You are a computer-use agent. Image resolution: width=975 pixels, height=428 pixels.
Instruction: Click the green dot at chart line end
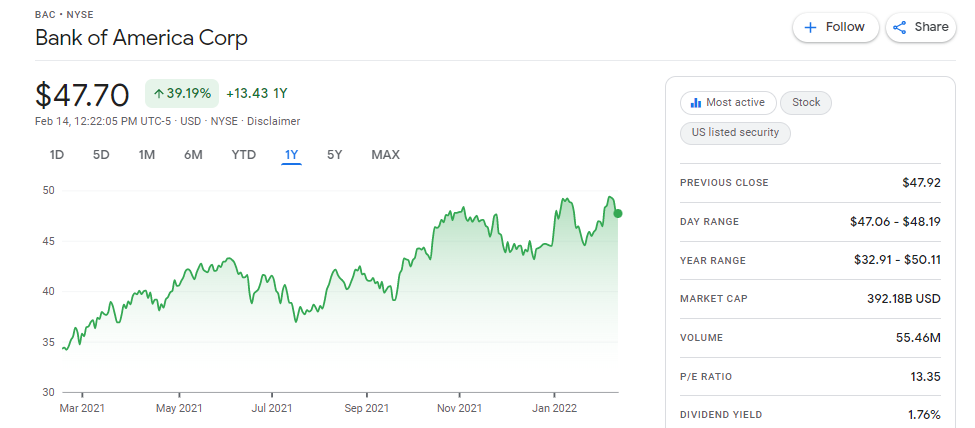(617, 213)
